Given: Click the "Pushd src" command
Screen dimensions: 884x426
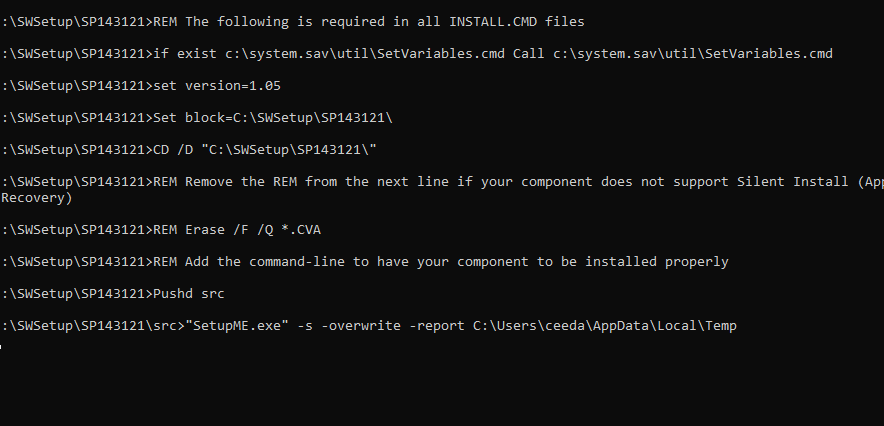Looking at the screenshot, I should point(189,294).
